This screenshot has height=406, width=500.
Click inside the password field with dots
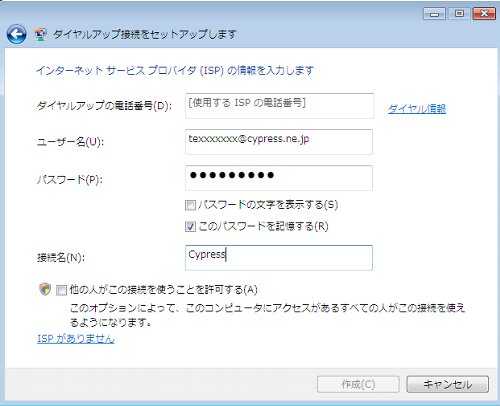pyautogui.click(x=279, y=178)
